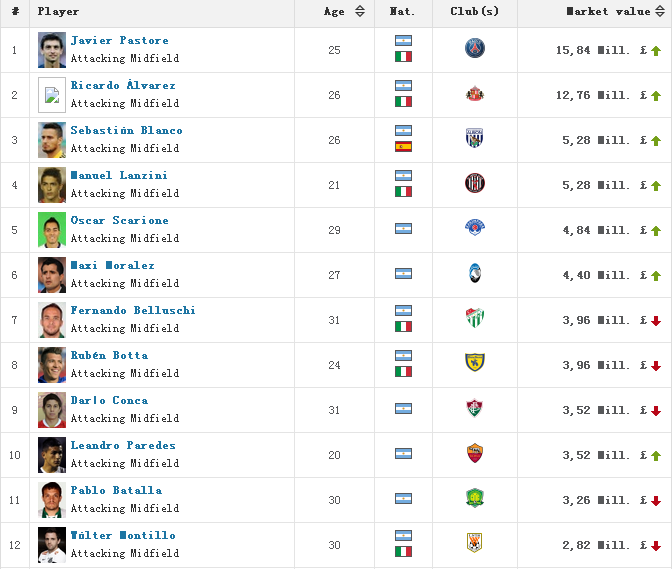Click the Spain flag in Sebastián Blanco's row
672x569 pixels.
[x=403, y=147]
